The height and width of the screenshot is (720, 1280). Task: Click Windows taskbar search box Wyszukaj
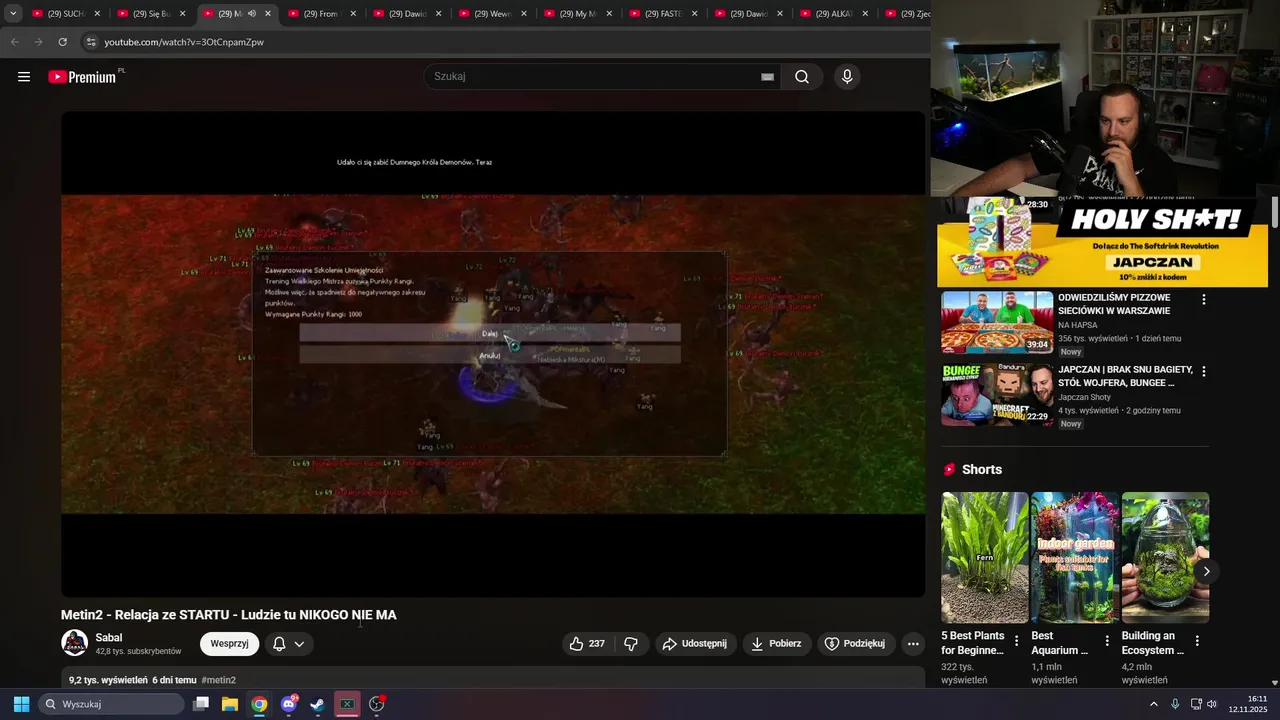tap(111, 704)
